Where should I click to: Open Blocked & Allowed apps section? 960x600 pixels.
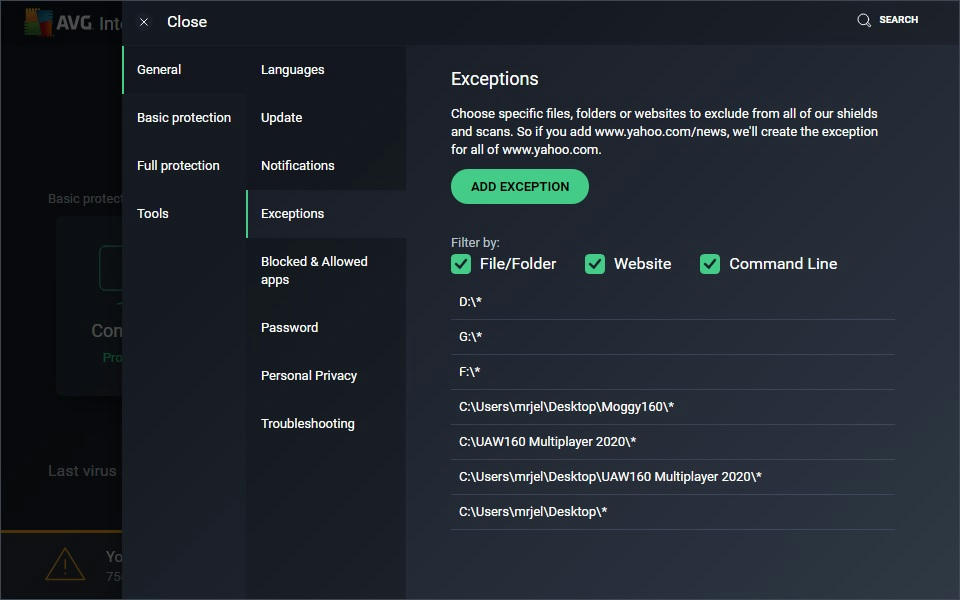point(326,271)
